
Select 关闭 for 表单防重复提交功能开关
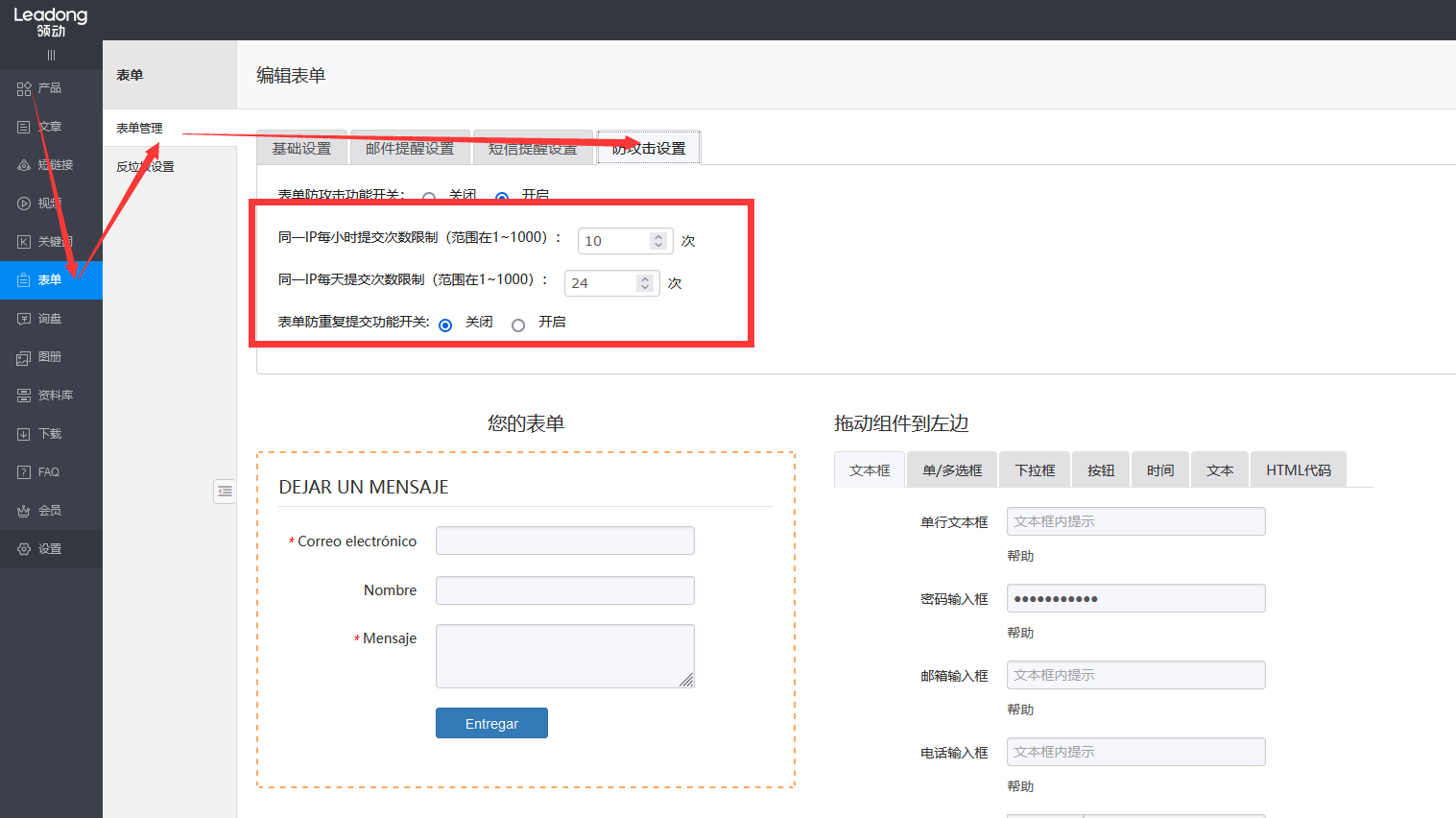point(444,325)
